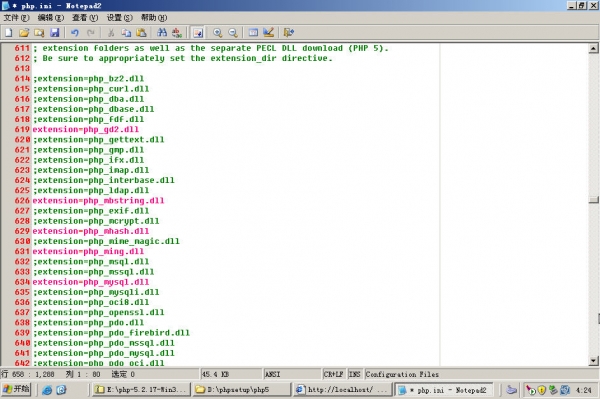The width and height of the screenshot is (600, 399).
Task: Click the vertical scrollbar up arrow
Action: 593,48
